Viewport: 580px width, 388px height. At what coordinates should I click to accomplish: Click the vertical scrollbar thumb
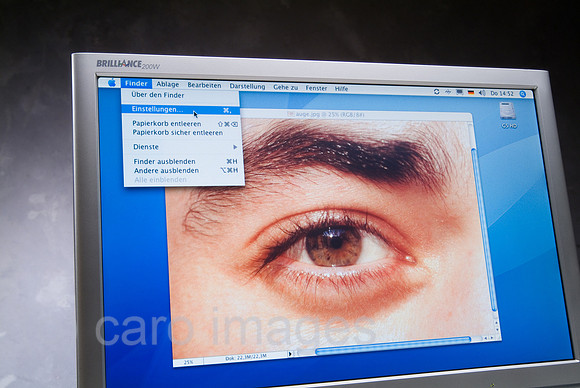click(x=483, y=229)
